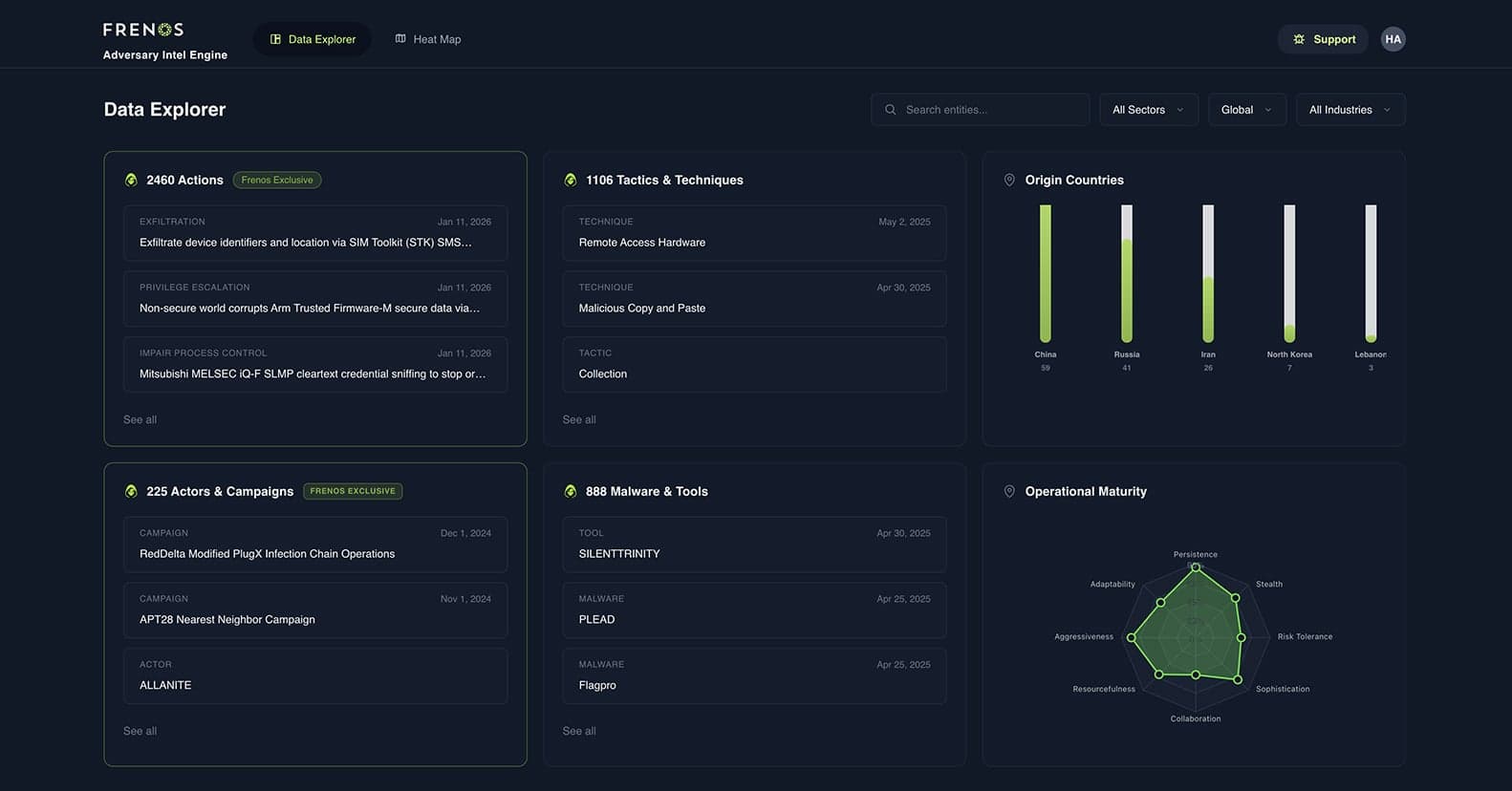Viewport: 1512px width, 791px height.
Task: Click the Data Explorer tab icon
Action: [275, 39]
